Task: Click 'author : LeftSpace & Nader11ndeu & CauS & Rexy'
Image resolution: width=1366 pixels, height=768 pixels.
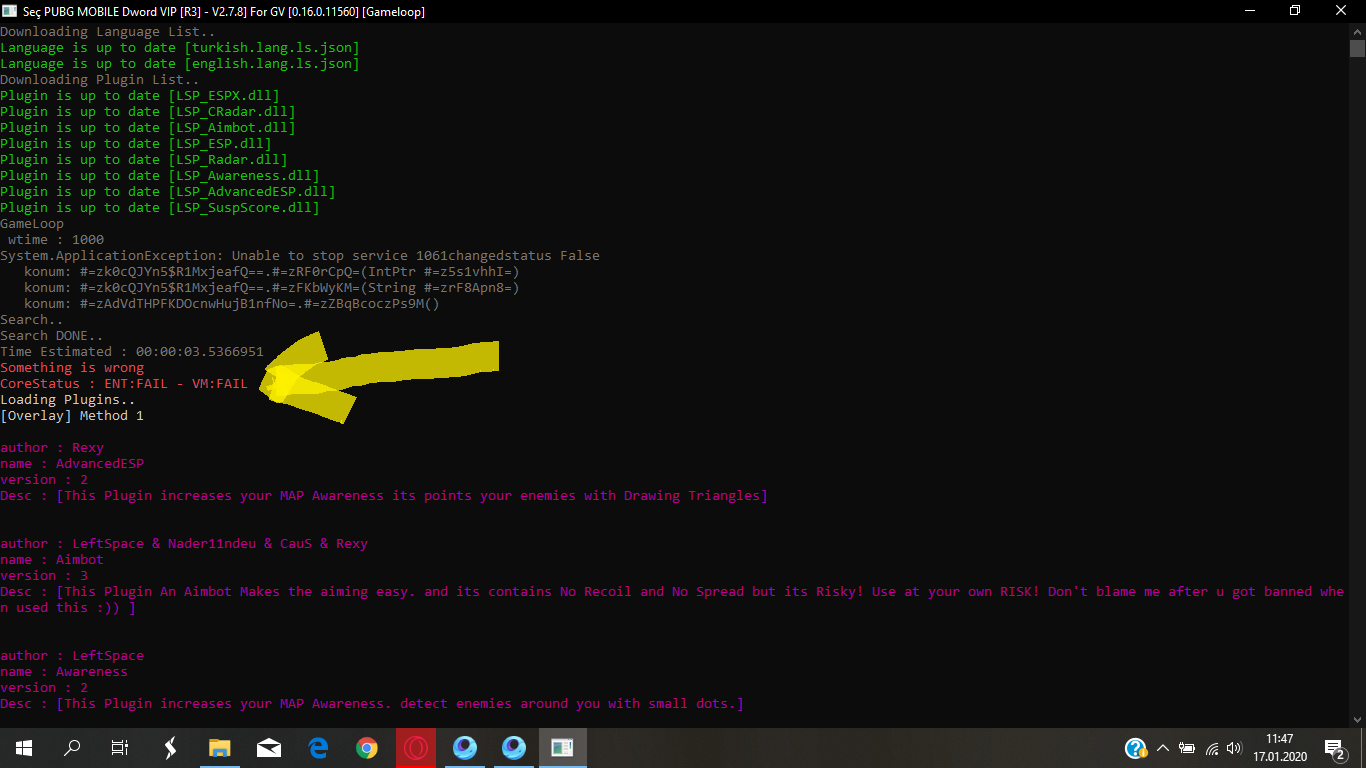Action: pos(184,544)
